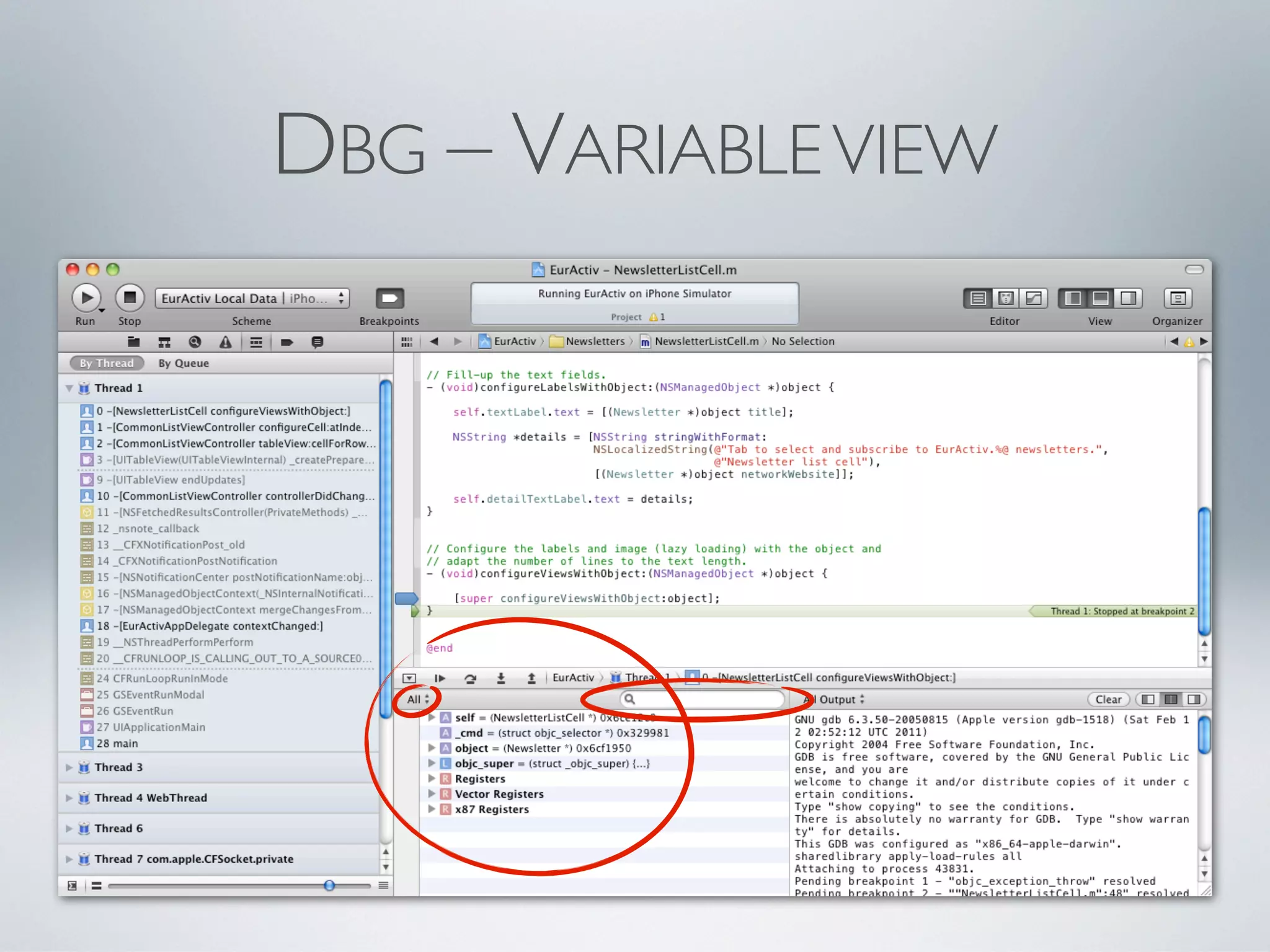
Task: Select frame 0 NewsletterListCell configureViewsWithObject
Action: 223,411
